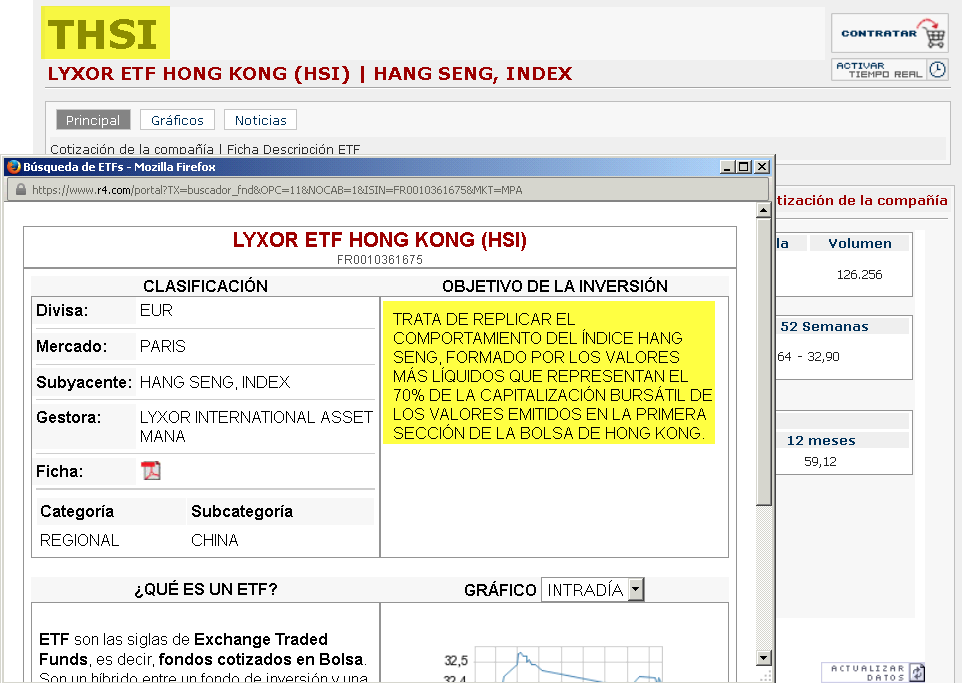962x683 pixels.
Task: Click the Divisa value EUR
Action: pos(156,311)
